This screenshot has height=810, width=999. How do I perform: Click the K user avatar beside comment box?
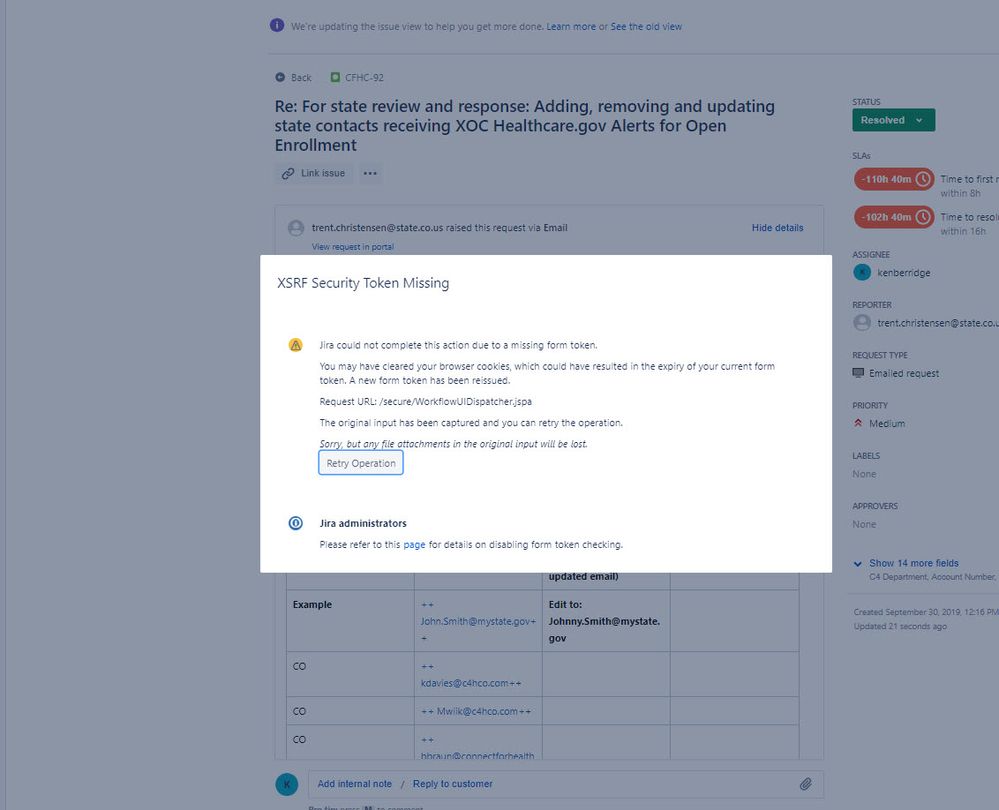[x=287, y=784]
